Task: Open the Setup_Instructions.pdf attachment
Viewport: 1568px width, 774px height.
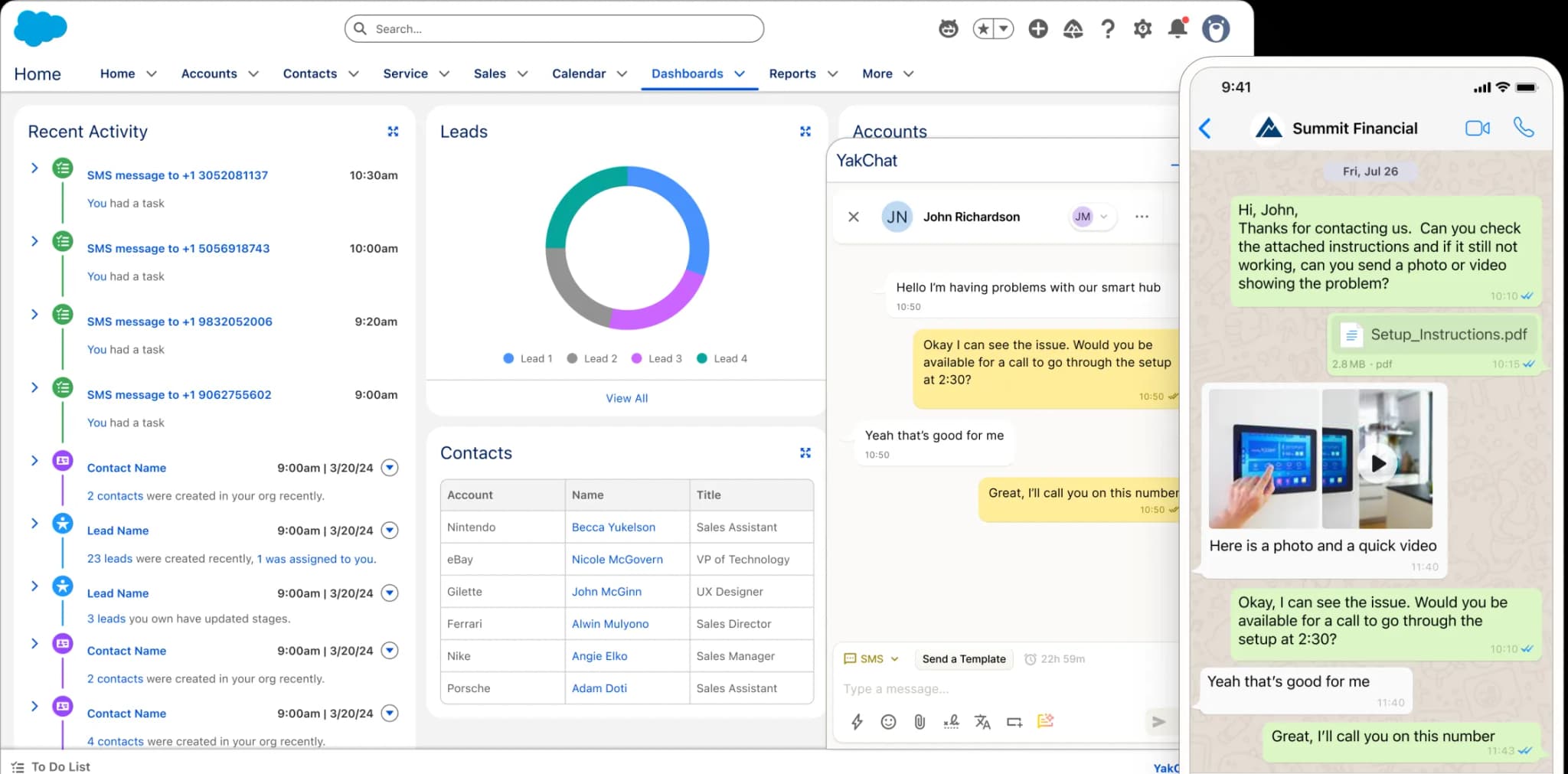Action: [1433, 335]
